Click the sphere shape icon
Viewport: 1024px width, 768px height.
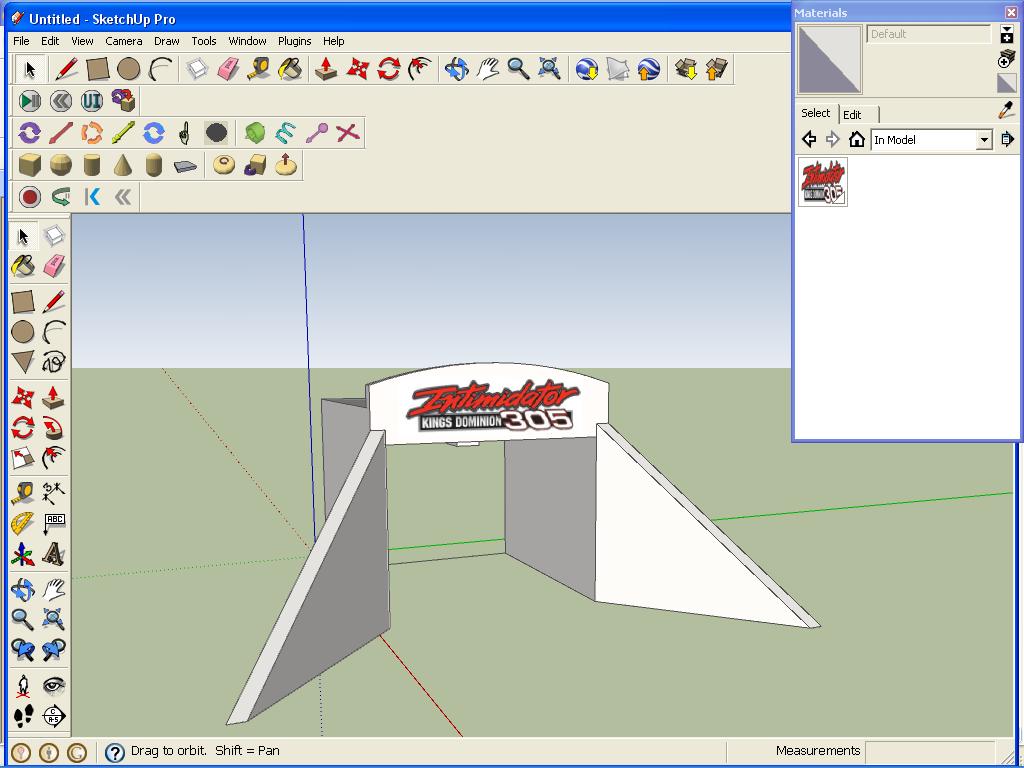click(x=61, y=165)
